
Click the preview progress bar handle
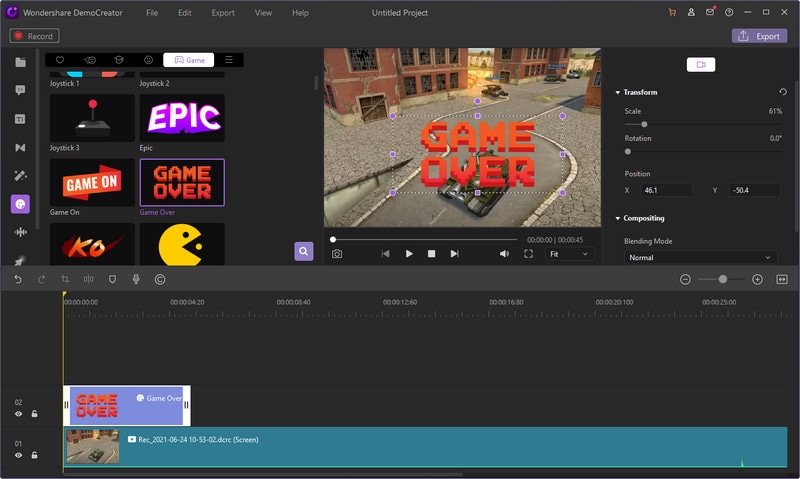pyautogui.click(x=333, y=239)
